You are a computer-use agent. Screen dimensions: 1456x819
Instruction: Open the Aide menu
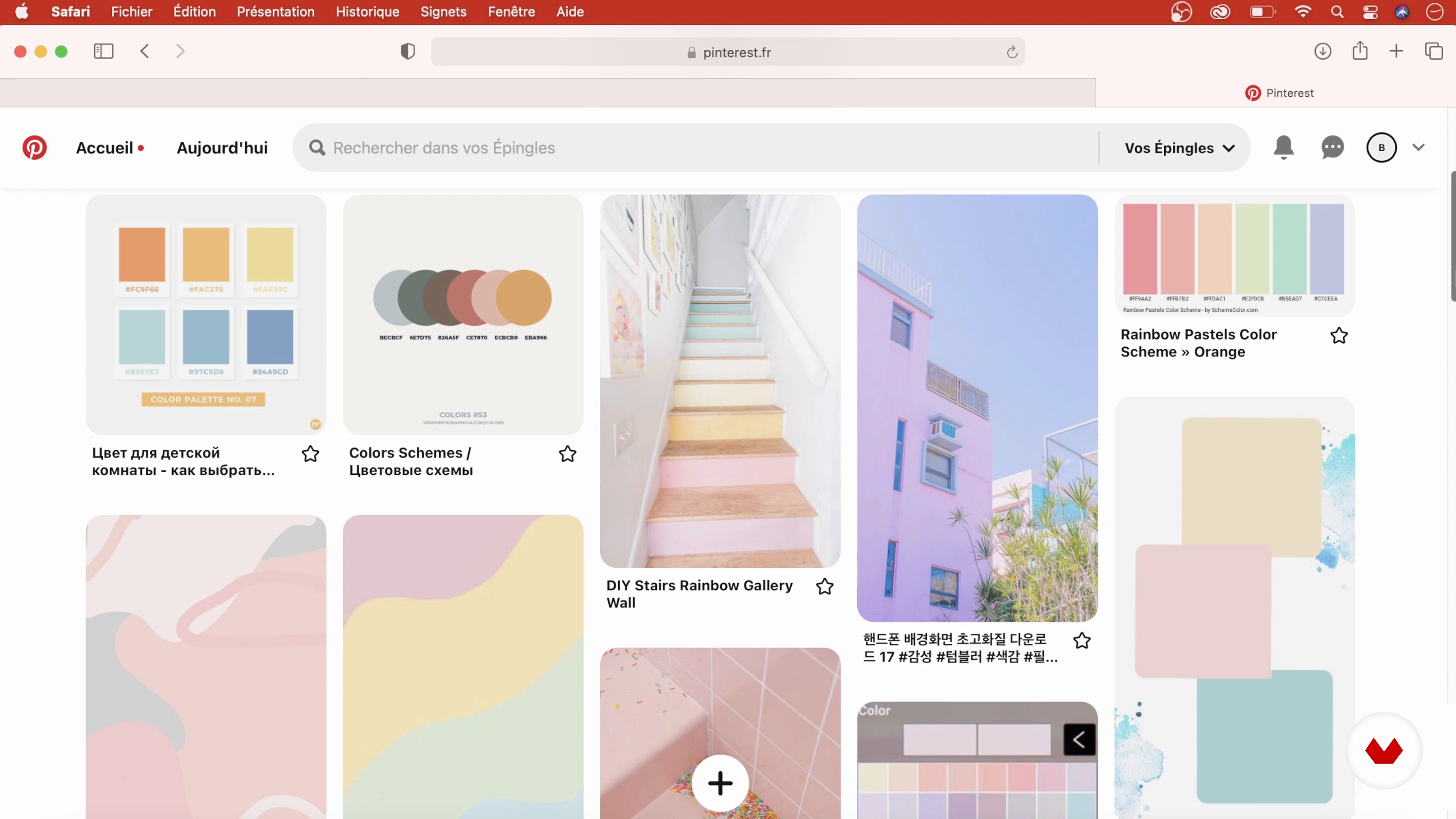(x=570, y=12)
